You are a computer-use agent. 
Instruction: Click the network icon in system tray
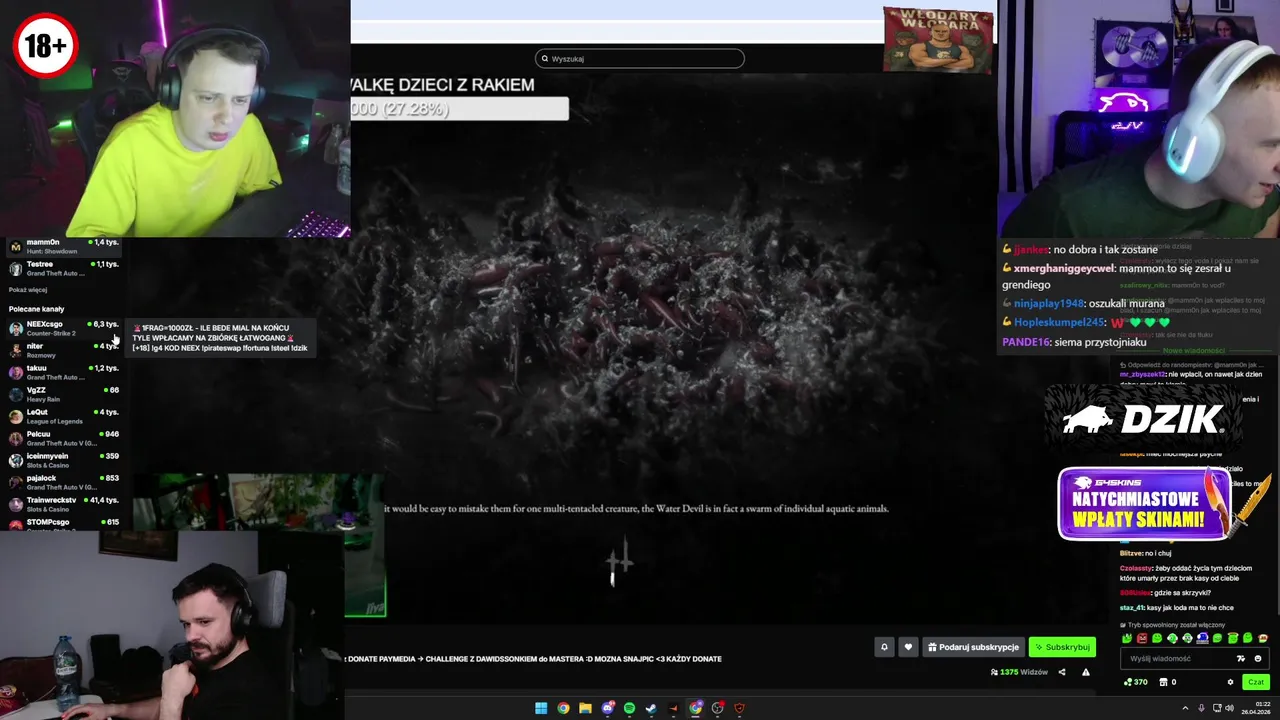point(1215,708)
